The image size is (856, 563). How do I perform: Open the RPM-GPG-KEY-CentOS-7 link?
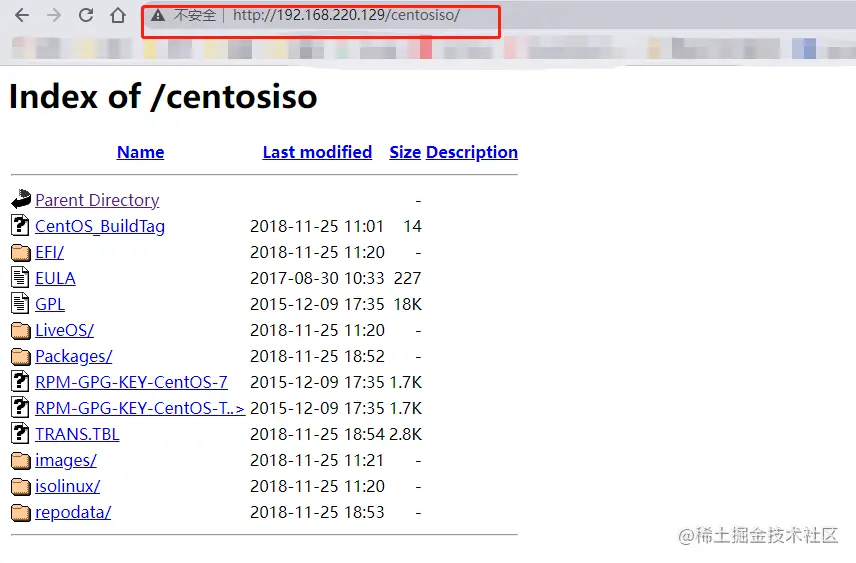point(132,382)
